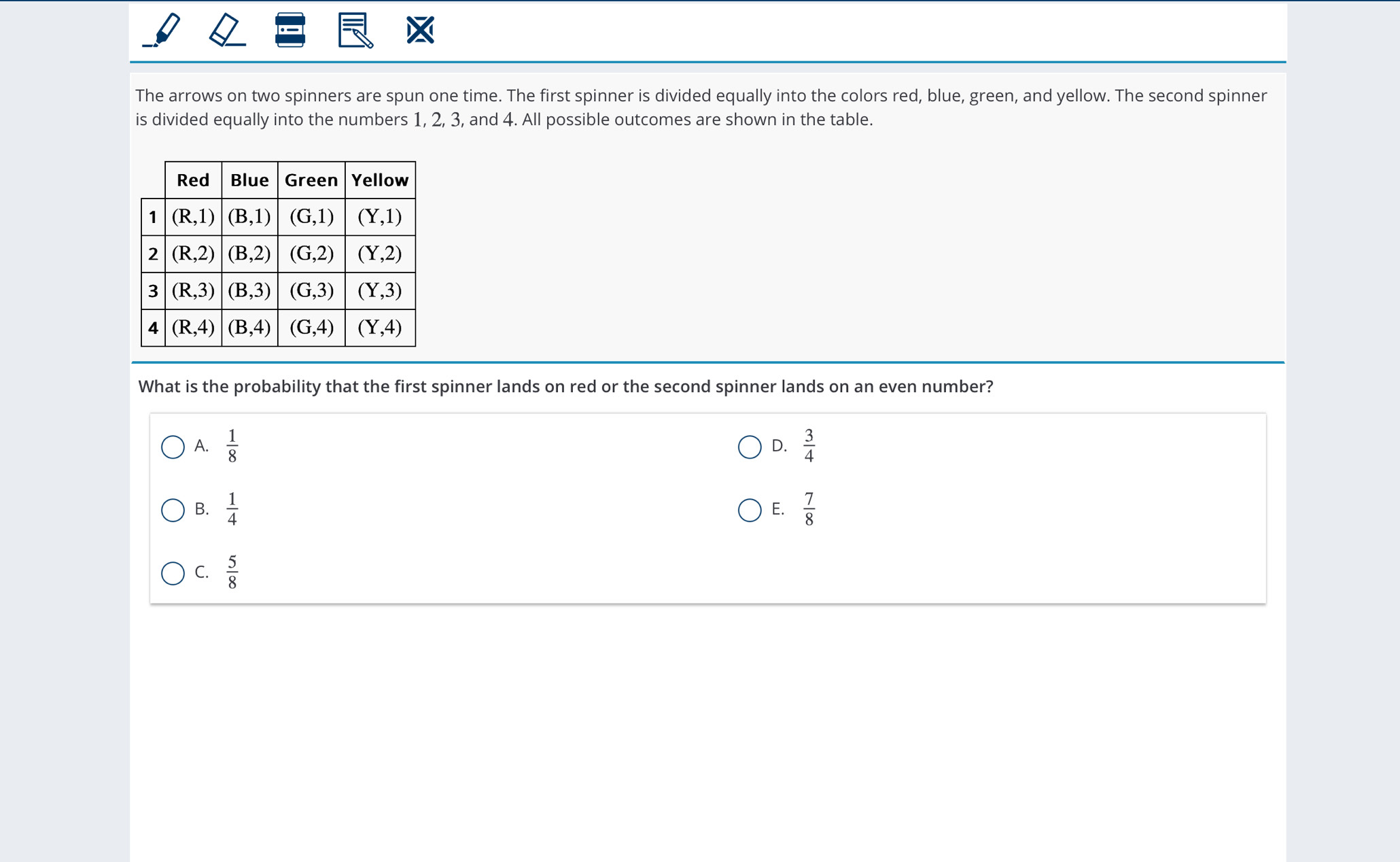The height and width of the screenshot is (862, 1400).
Task: Choose answer D, three fourths
Action: (750, 447)
